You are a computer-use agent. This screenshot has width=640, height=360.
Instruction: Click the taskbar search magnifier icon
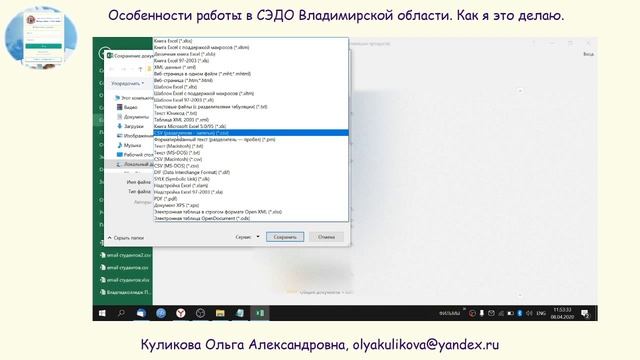121,313
